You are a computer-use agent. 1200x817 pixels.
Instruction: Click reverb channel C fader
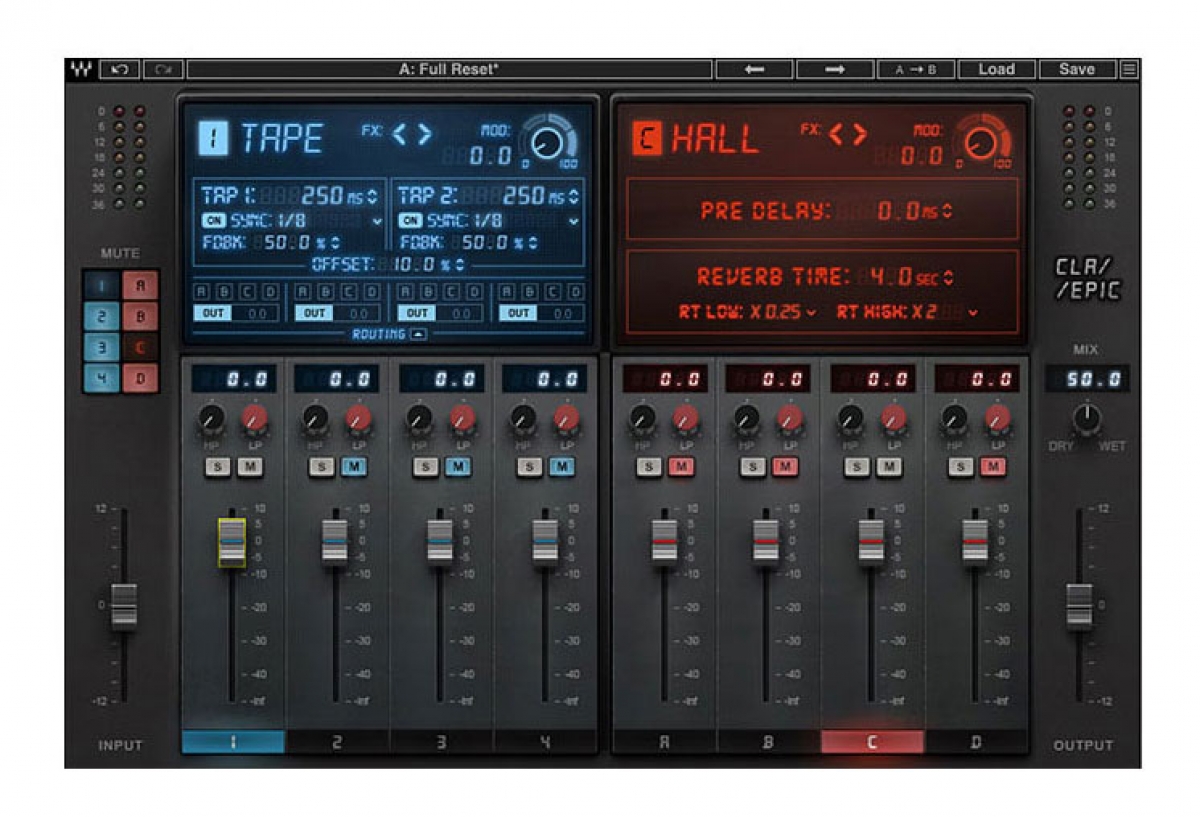pyautogui.click(x=871, y=542)
